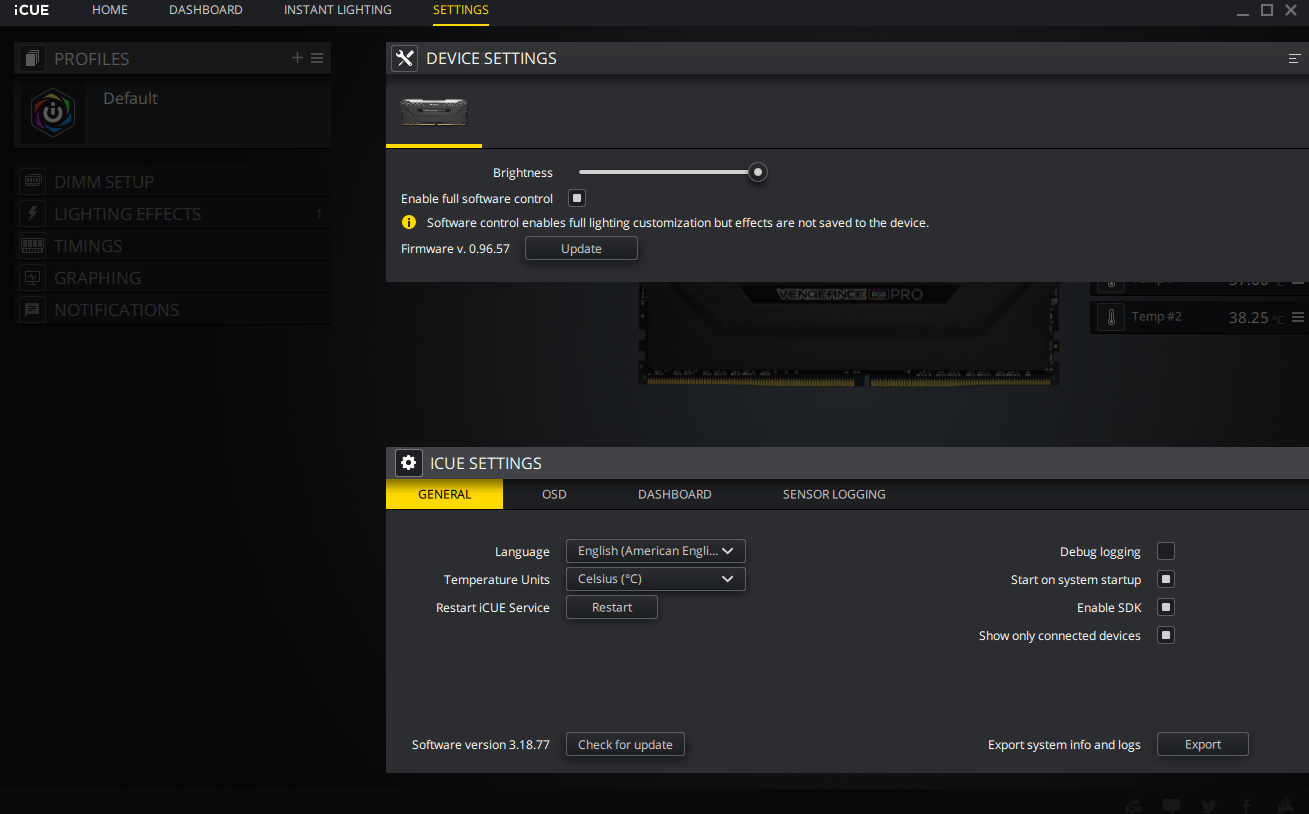Click the Export system info button

click(x=1203, y=744)
